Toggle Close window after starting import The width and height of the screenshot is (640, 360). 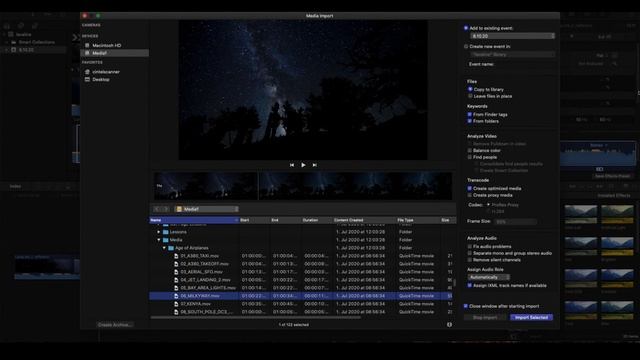466,306
